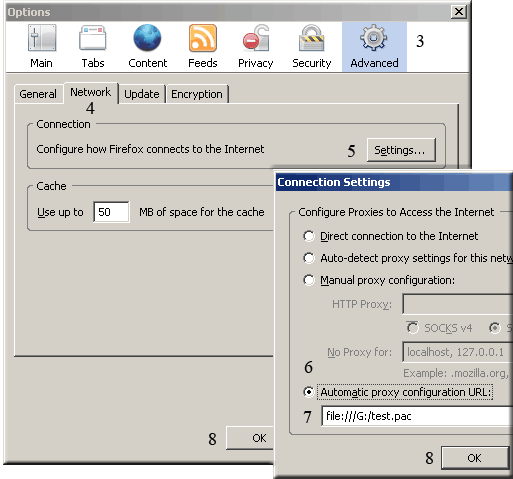Click the Connection Settings title bar
The height and width of the screenshot is (479, 513).
click(x=394, y=182)
